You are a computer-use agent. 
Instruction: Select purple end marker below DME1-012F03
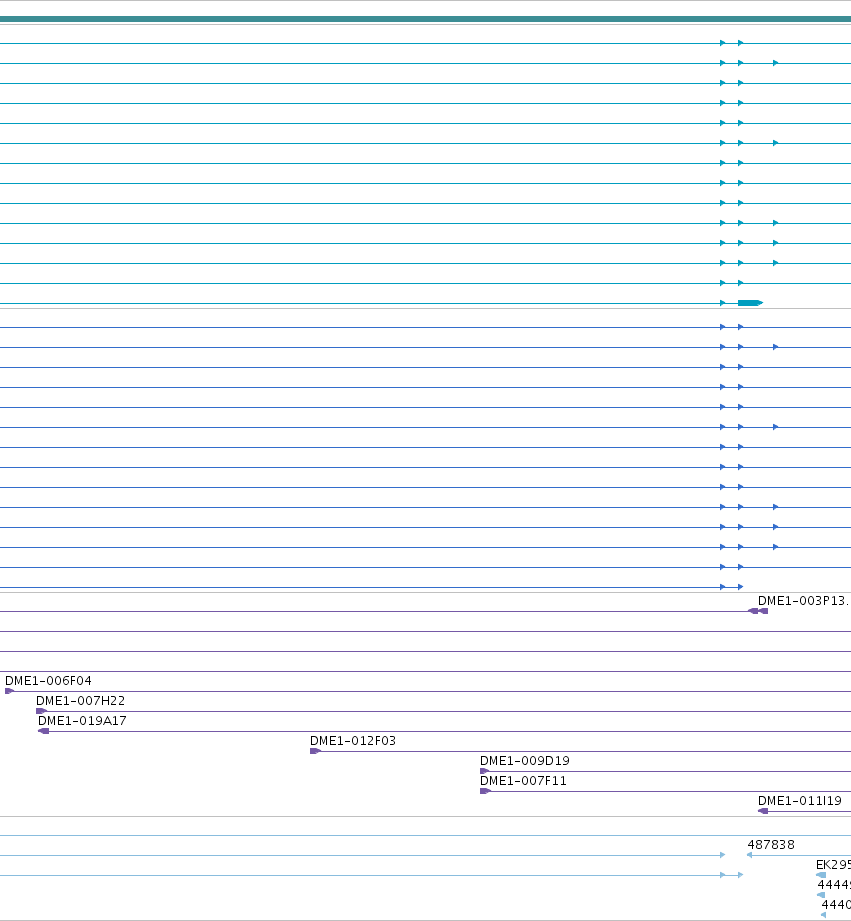click(315, 751)
